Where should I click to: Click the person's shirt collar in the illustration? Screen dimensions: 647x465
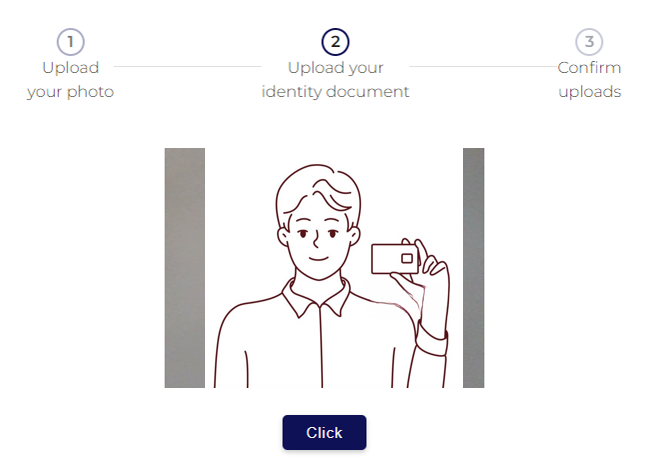coord(316,297)
